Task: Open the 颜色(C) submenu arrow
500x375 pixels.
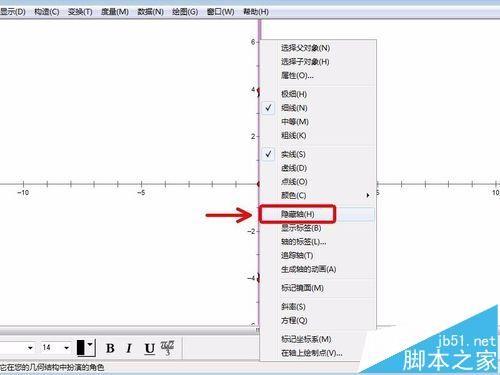Action: tap(368, 195)
